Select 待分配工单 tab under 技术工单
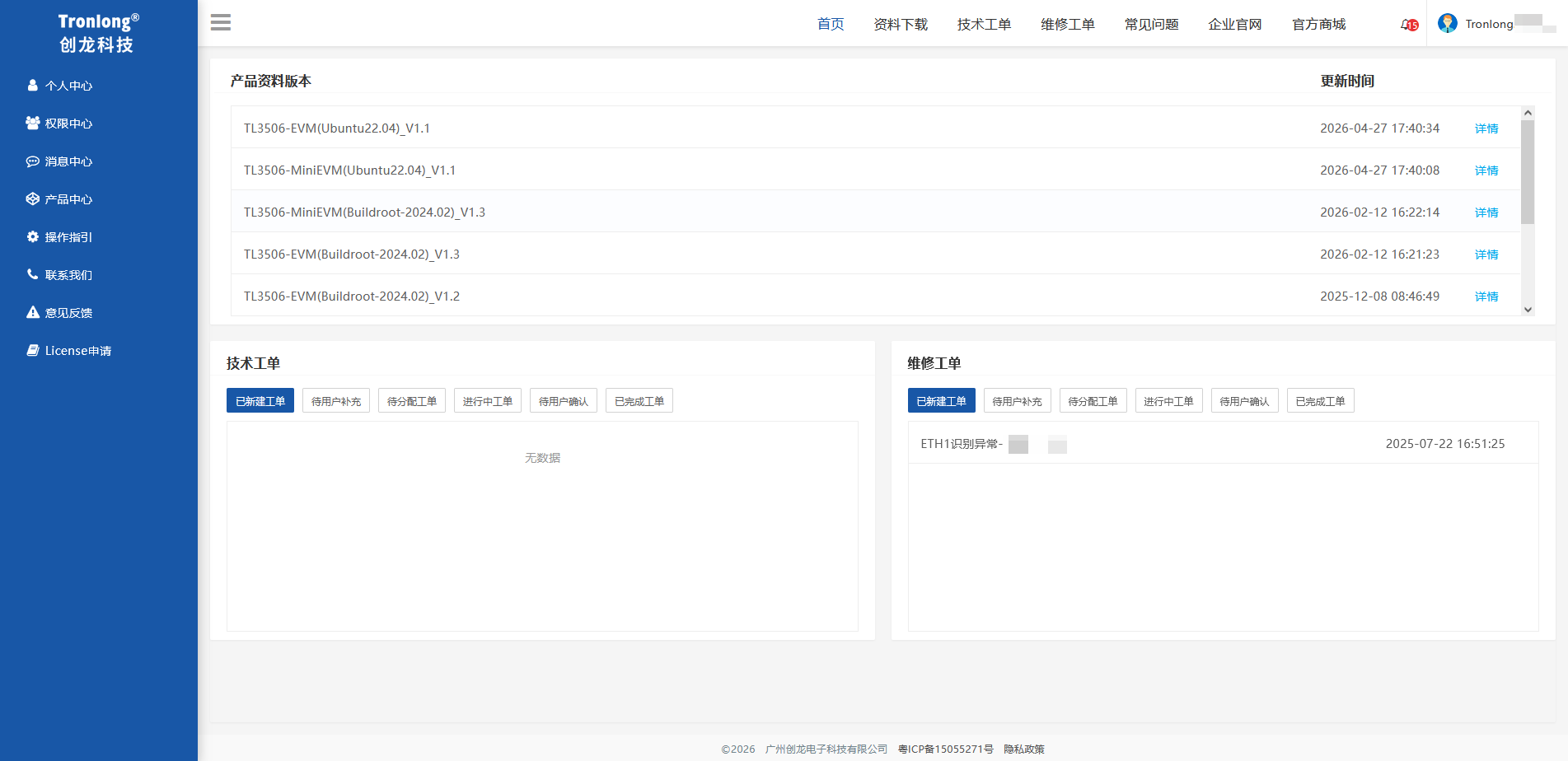1568x761 pixels. pyautogui.click(x=412, y=401)
